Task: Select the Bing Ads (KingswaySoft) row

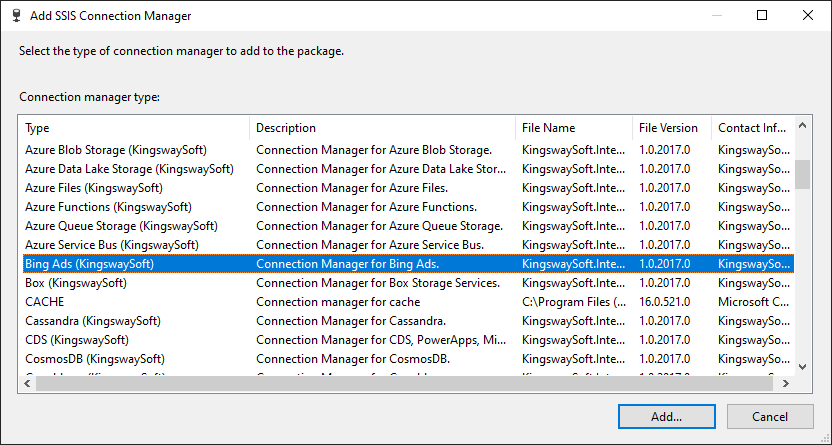Action: coord(408,264)
